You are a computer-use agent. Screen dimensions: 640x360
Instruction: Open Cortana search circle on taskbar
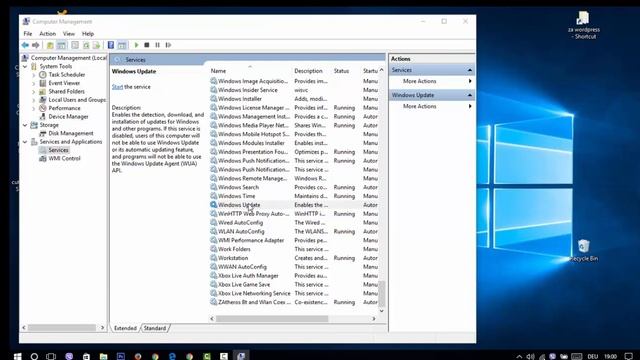34,356
